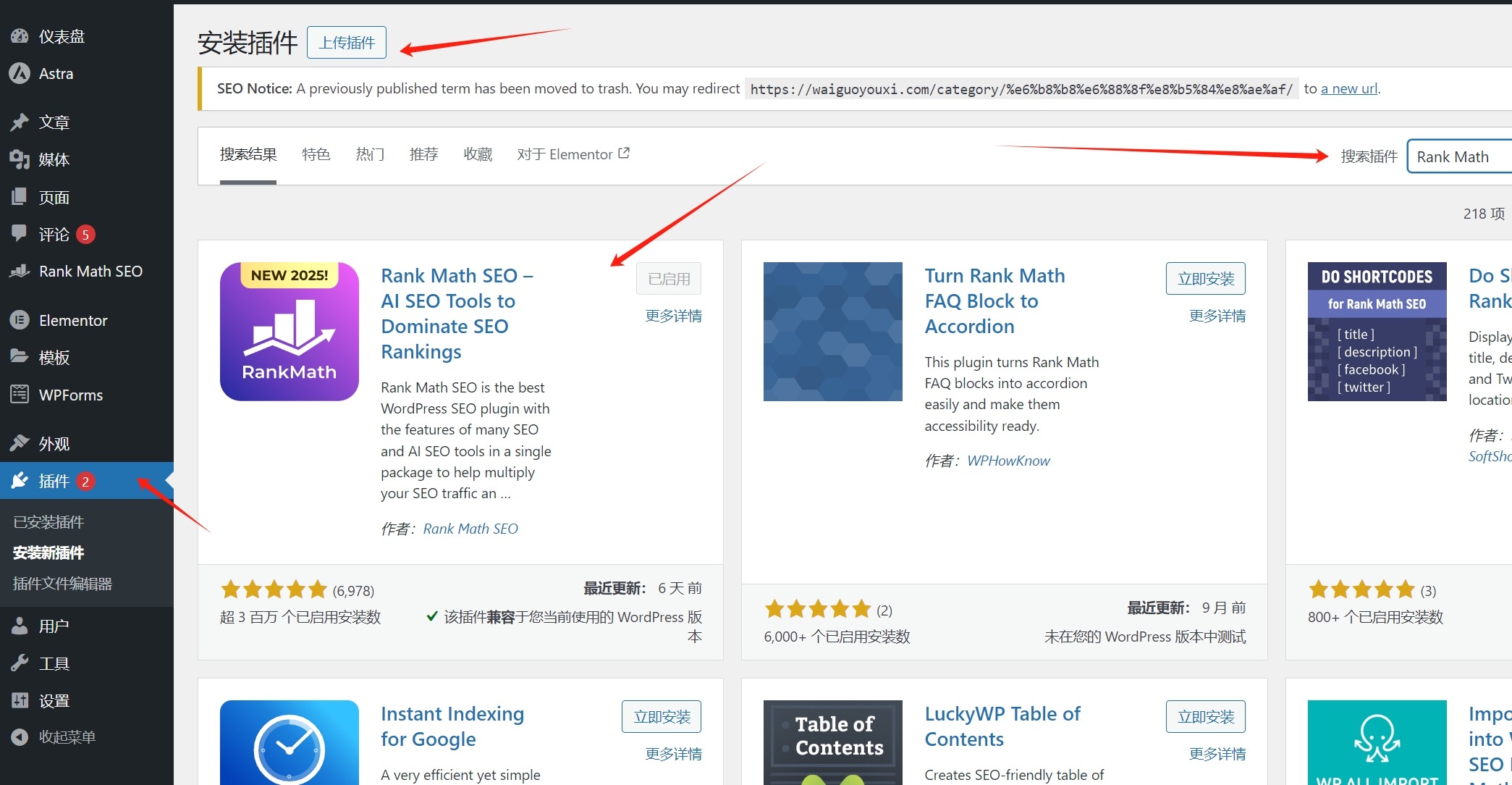
Task: Click the redirect URL code text in SEO Notice
Action: point(1021,89)
